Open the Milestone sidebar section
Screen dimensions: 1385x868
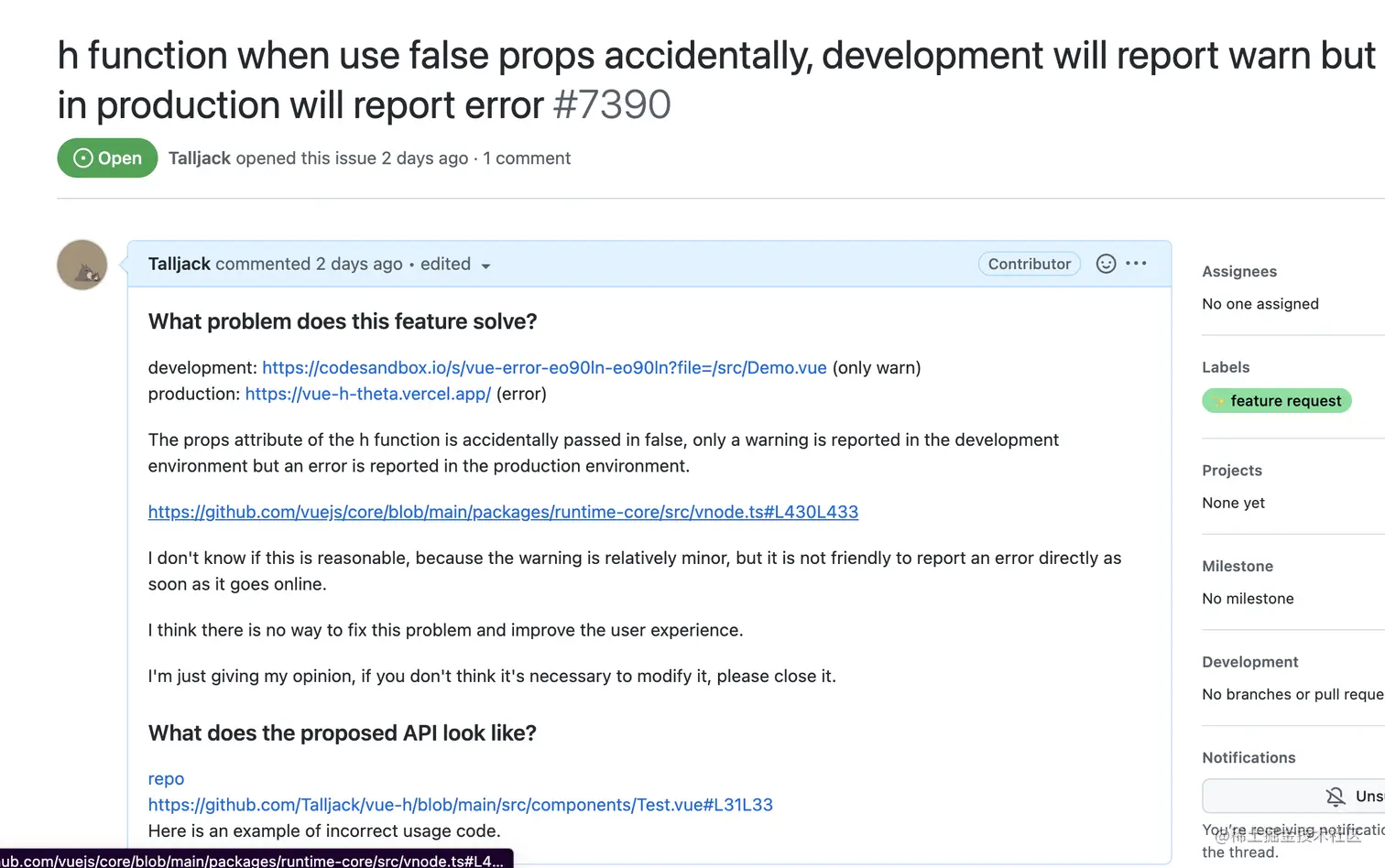click(1238, 567)
